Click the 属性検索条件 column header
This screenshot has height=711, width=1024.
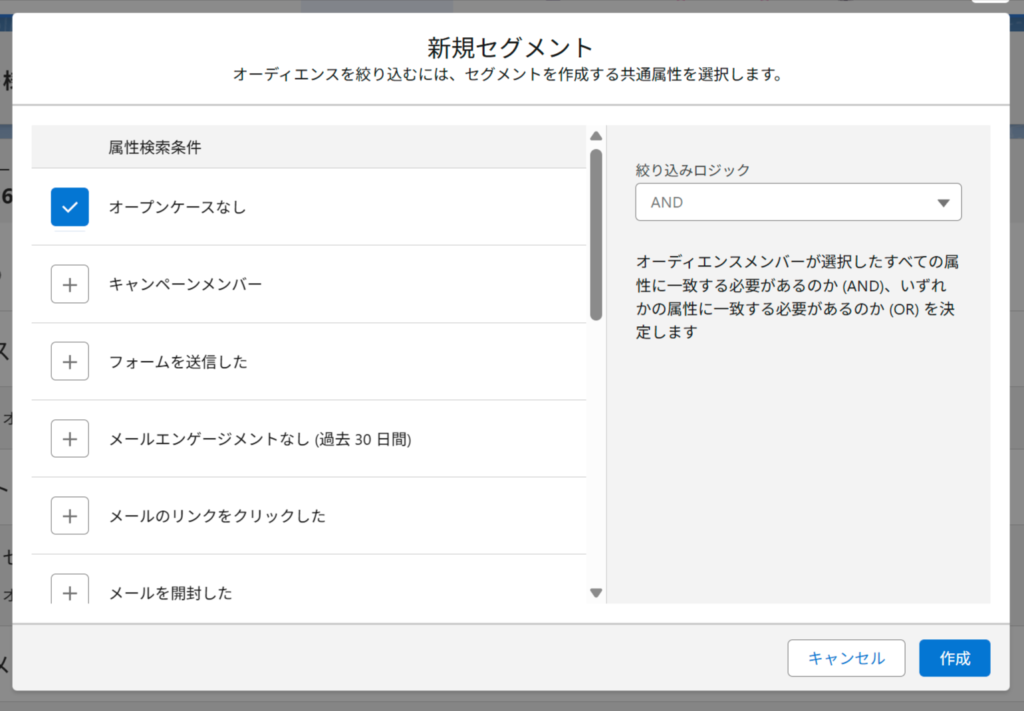(155, 148)
